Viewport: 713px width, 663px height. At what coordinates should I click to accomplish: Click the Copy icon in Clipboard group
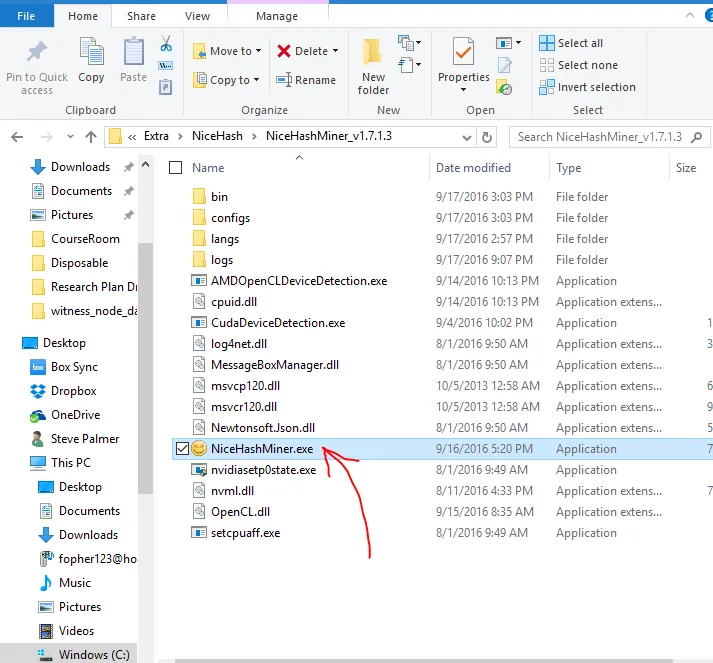tap(91, 51)
